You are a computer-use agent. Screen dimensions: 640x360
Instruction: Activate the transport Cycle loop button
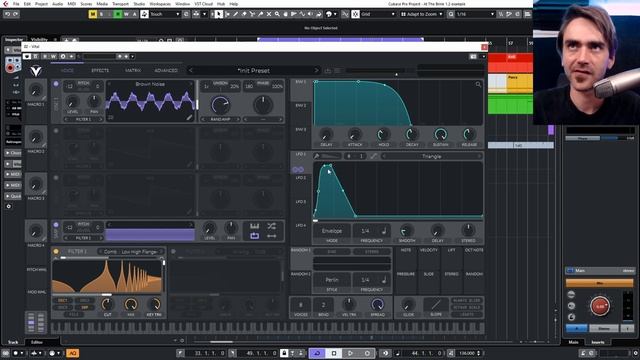click(317, 353)
